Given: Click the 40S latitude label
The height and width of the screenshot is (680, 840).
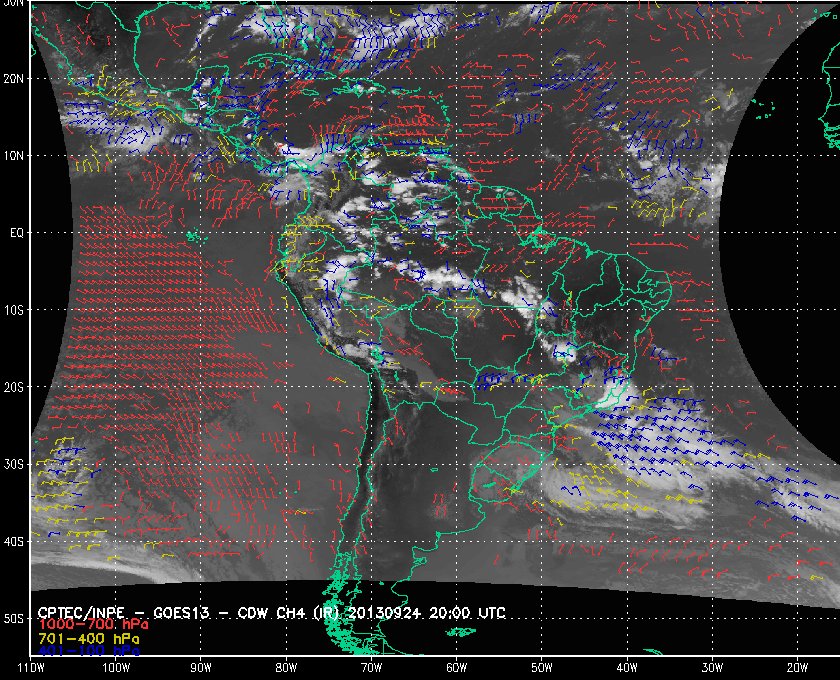Looking at the screenshot, I should coord(14,542).
